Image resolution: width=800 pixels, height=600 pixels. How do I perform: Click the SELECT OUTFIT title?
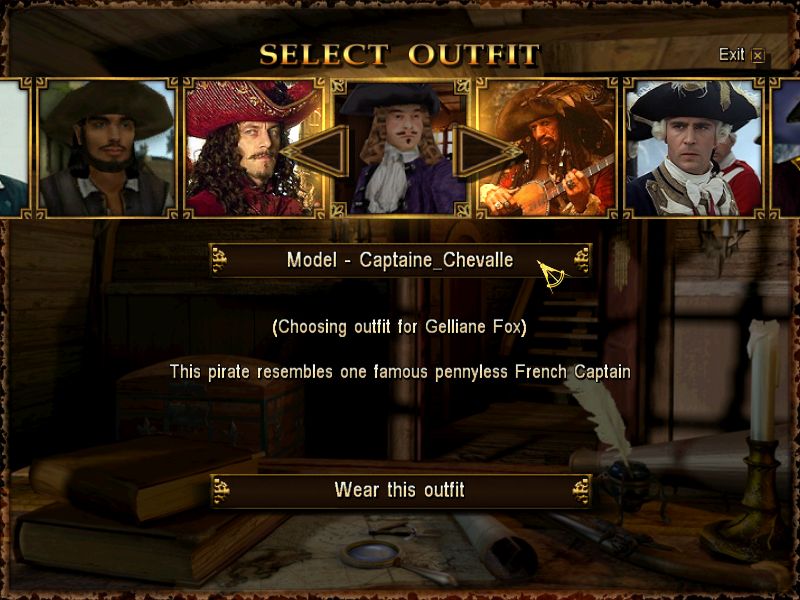click(x=399, y=55)
